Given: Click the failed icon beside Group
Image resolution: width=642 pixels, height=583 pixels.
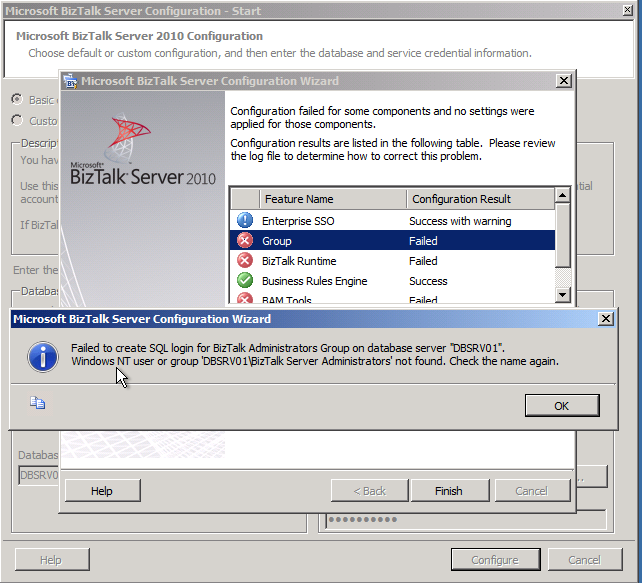Looking at the screenshot, I should tap(245, 241).
